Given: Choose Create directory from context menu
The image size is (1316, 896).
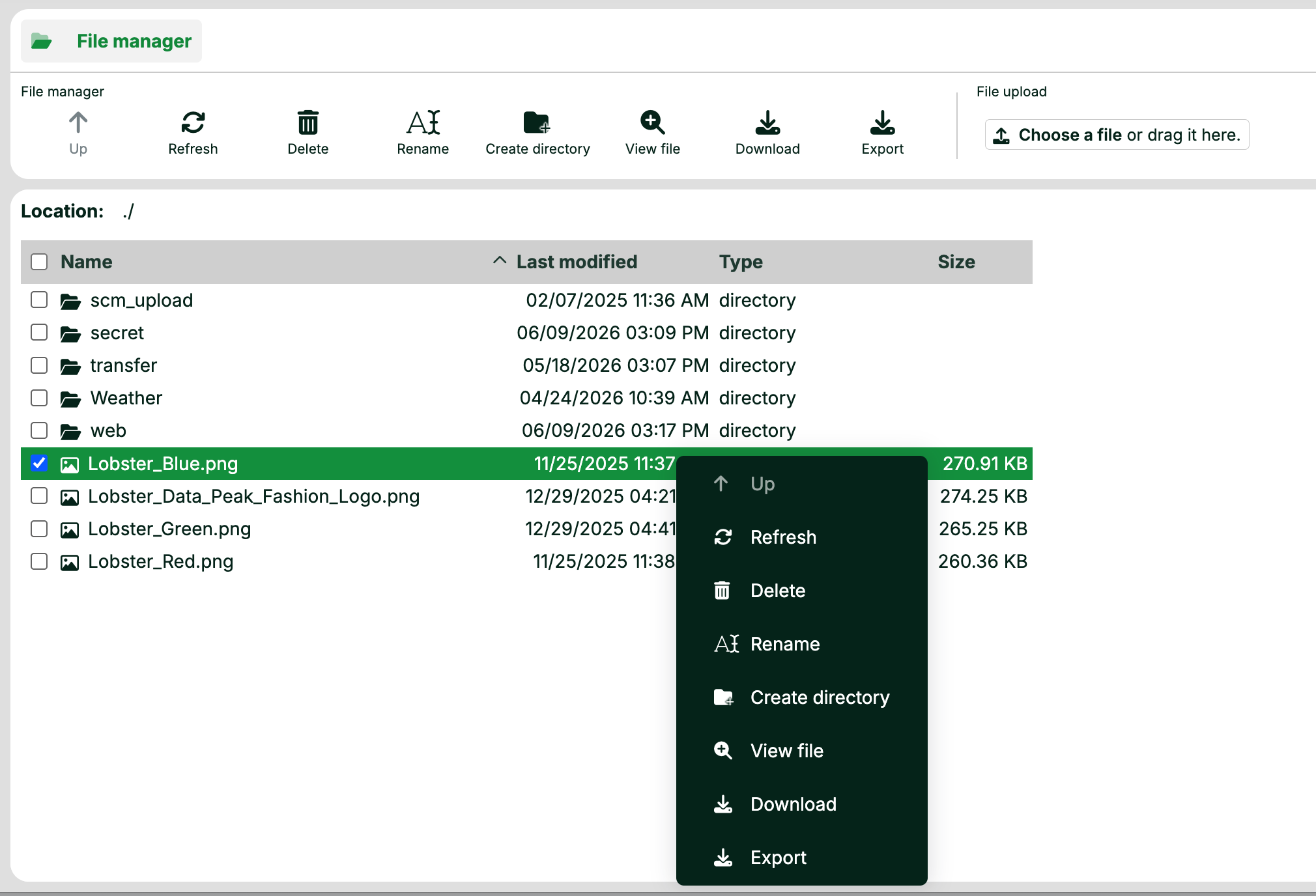Looking at the screenshot, I should pyautogui.click(x=801, y=697).
